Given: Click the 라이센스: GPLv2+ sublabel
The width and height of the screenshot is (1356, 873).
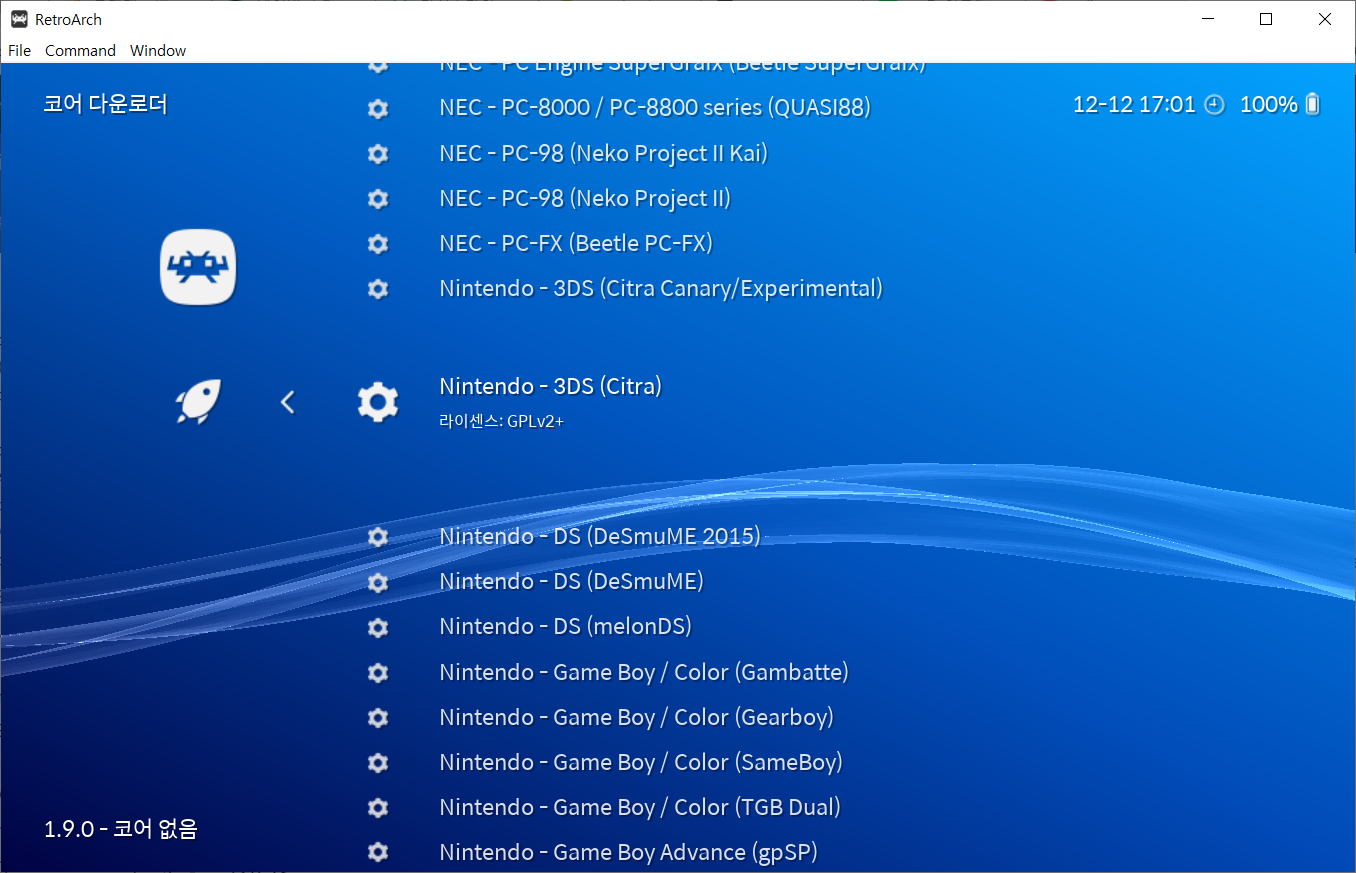Looking at the screenshot, I should pyautogui.click(x=501, y=422).
